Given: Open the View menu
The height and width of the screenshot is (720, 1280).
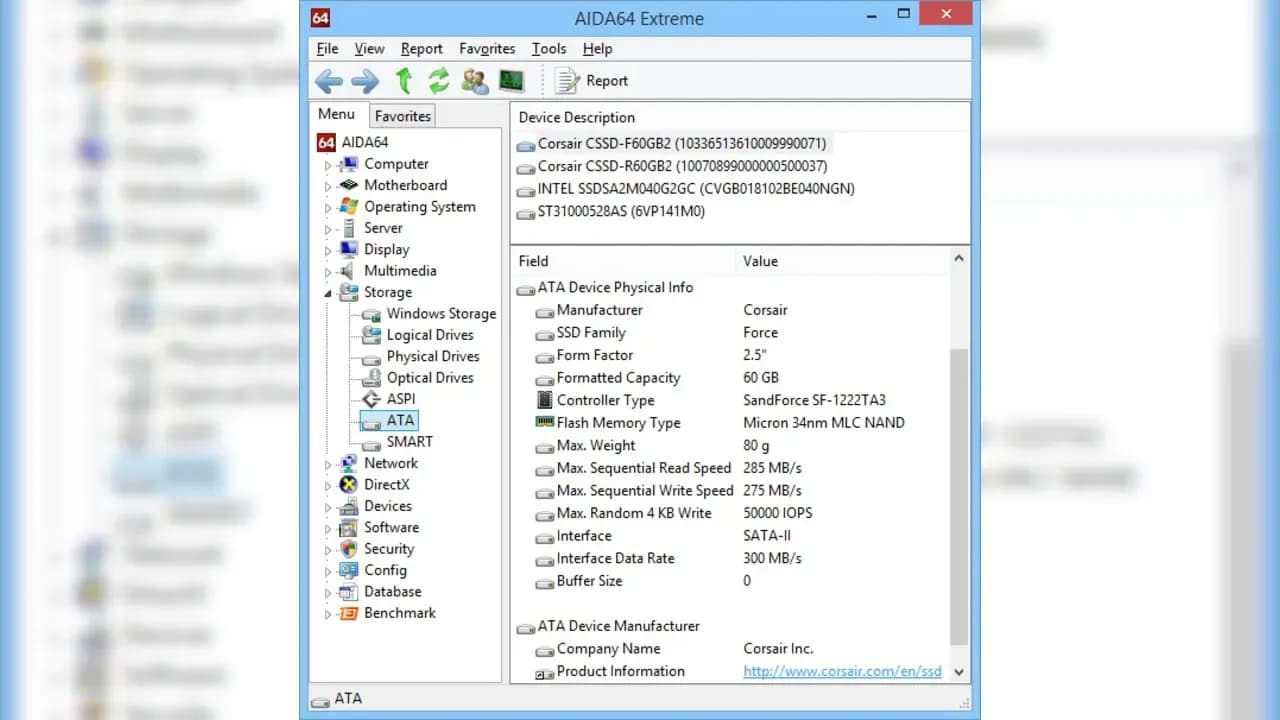Looking at the screenshot, I should pyautogui.click(x=369, y=48).
